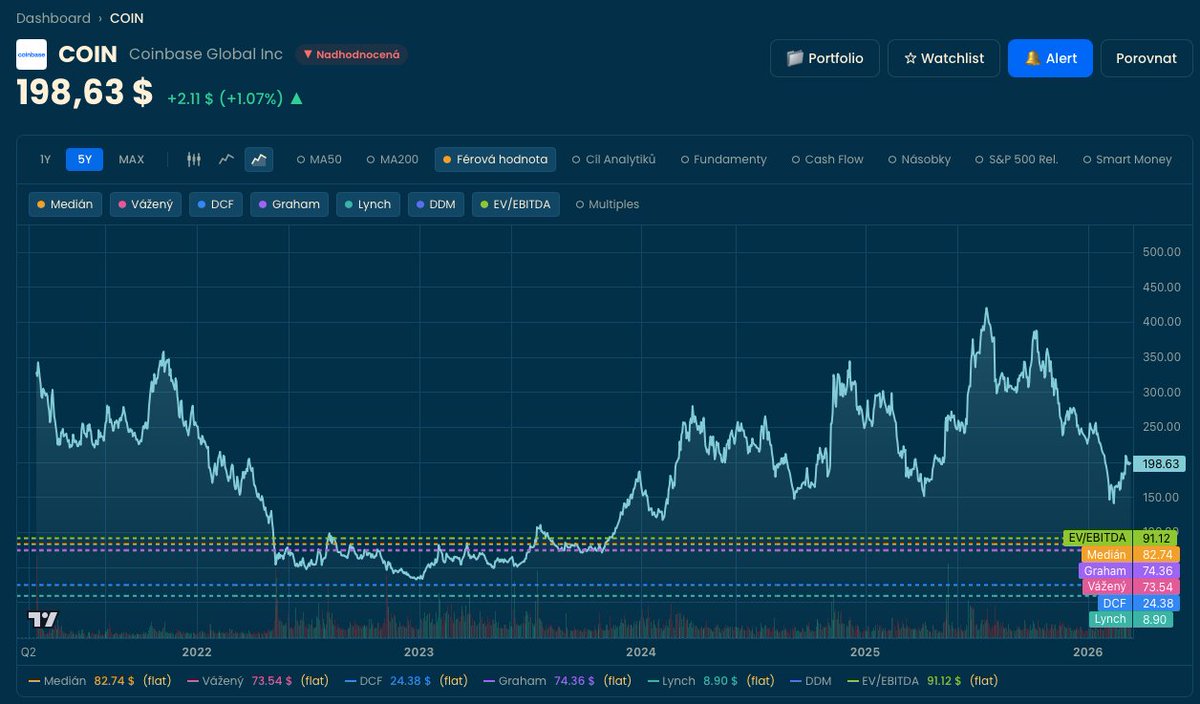Open the indicator settings sliders icon

pyautogui.click(x=194, y=159)
